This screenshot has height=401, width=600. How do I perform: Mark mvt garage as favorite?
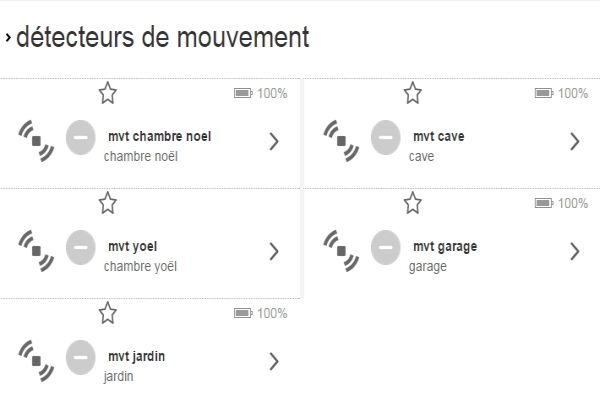412,204
